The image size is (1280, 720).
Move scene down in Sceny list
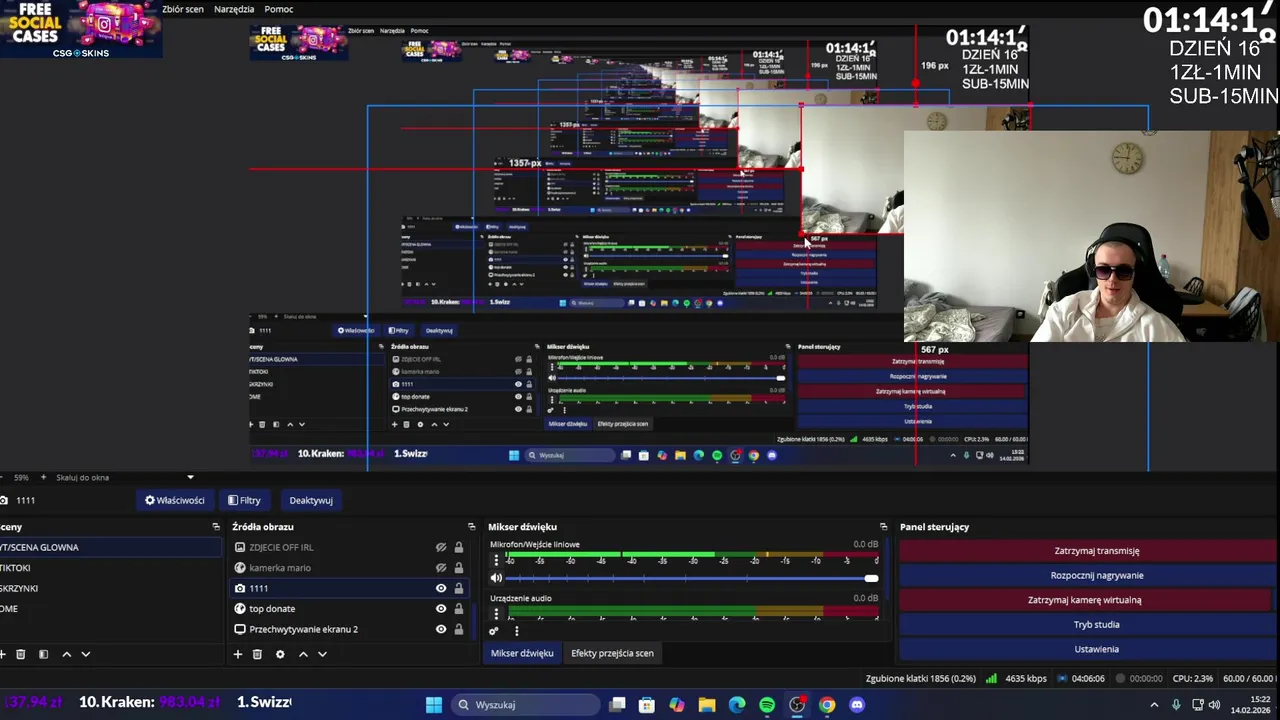86,654
